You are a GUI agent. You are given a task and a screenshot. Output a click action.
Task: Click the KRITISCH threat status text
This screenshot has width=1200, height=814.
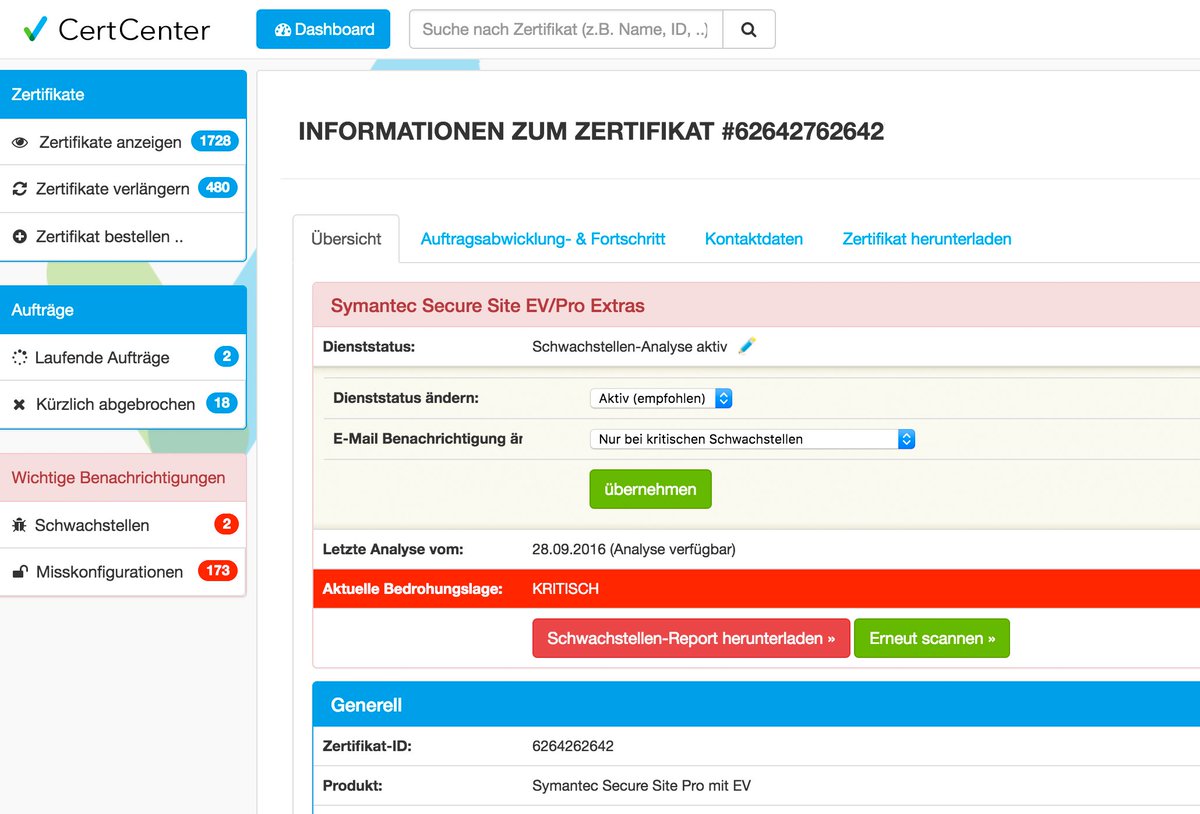coord(566,589)
